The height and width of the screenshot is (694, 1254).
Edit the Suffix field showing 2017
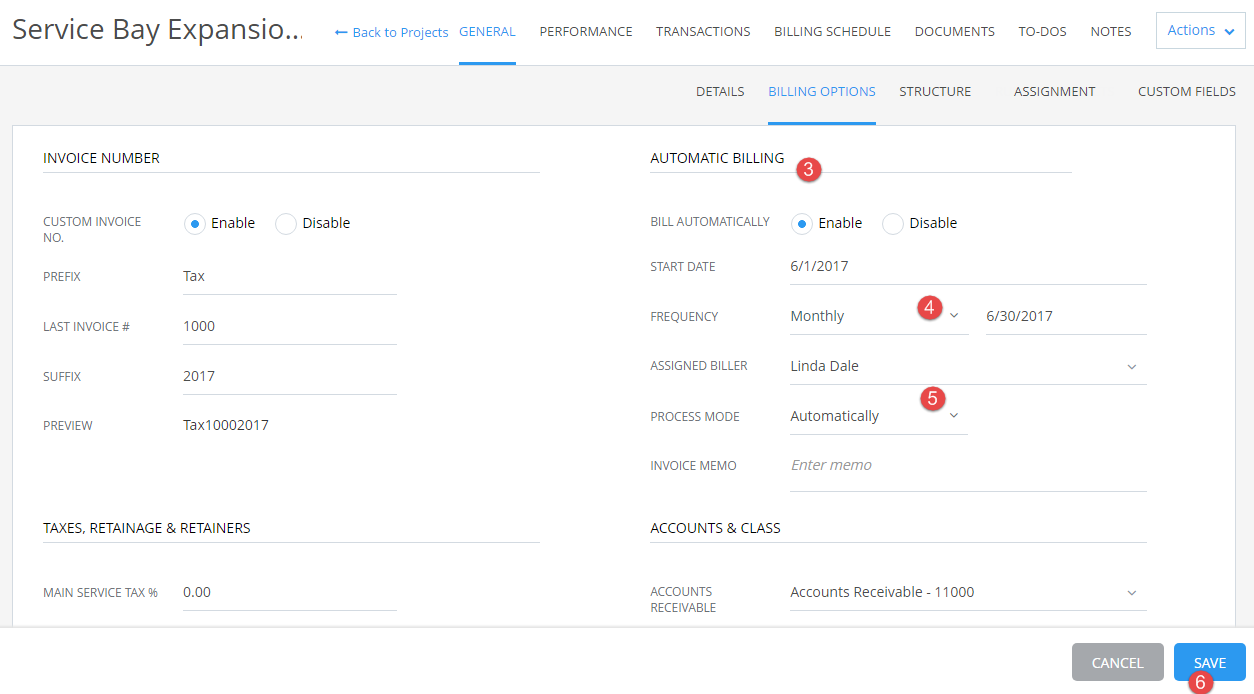coord(290,376)
